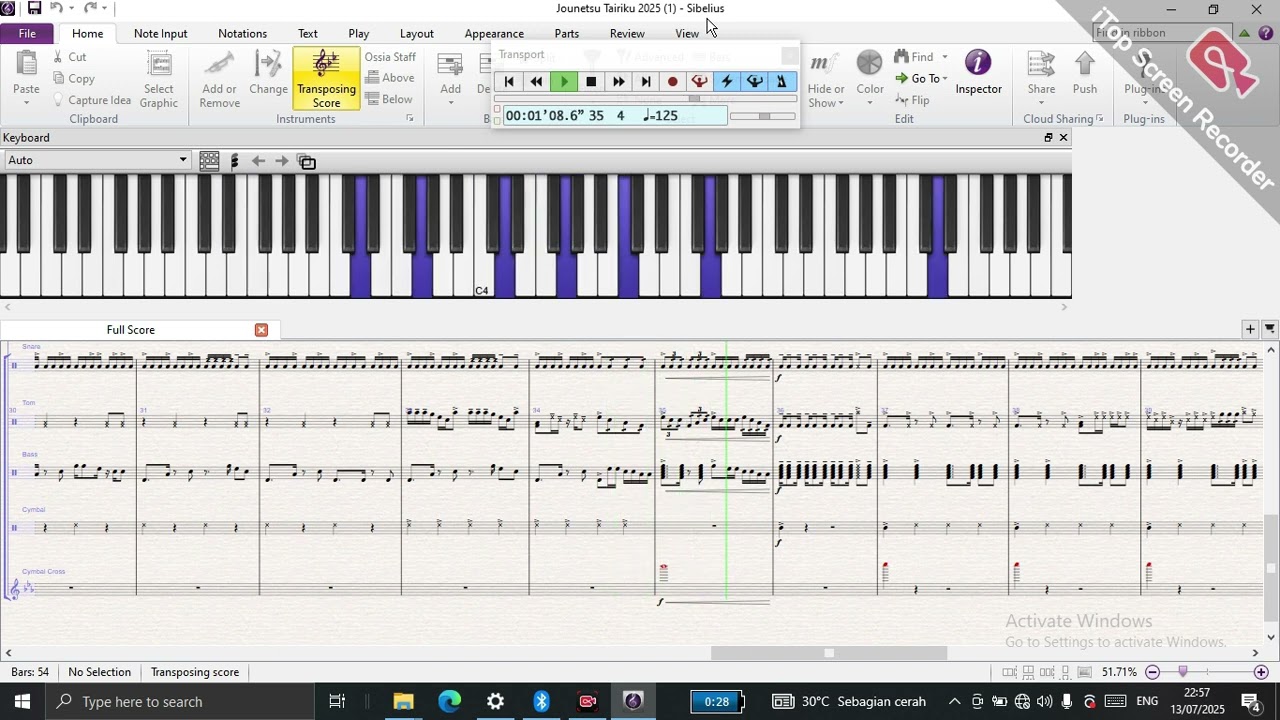Open the Instruments group dialog launcher
Viewport: 1280px width, 720px height.
coord(410,119)
